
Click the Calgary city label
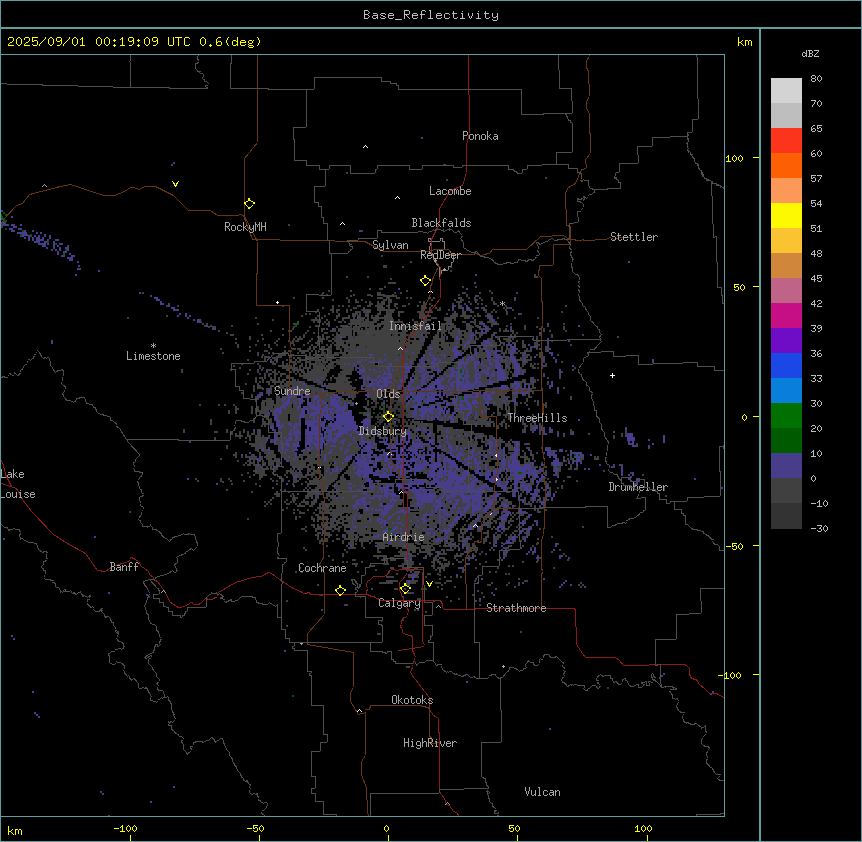click(399, 603)
